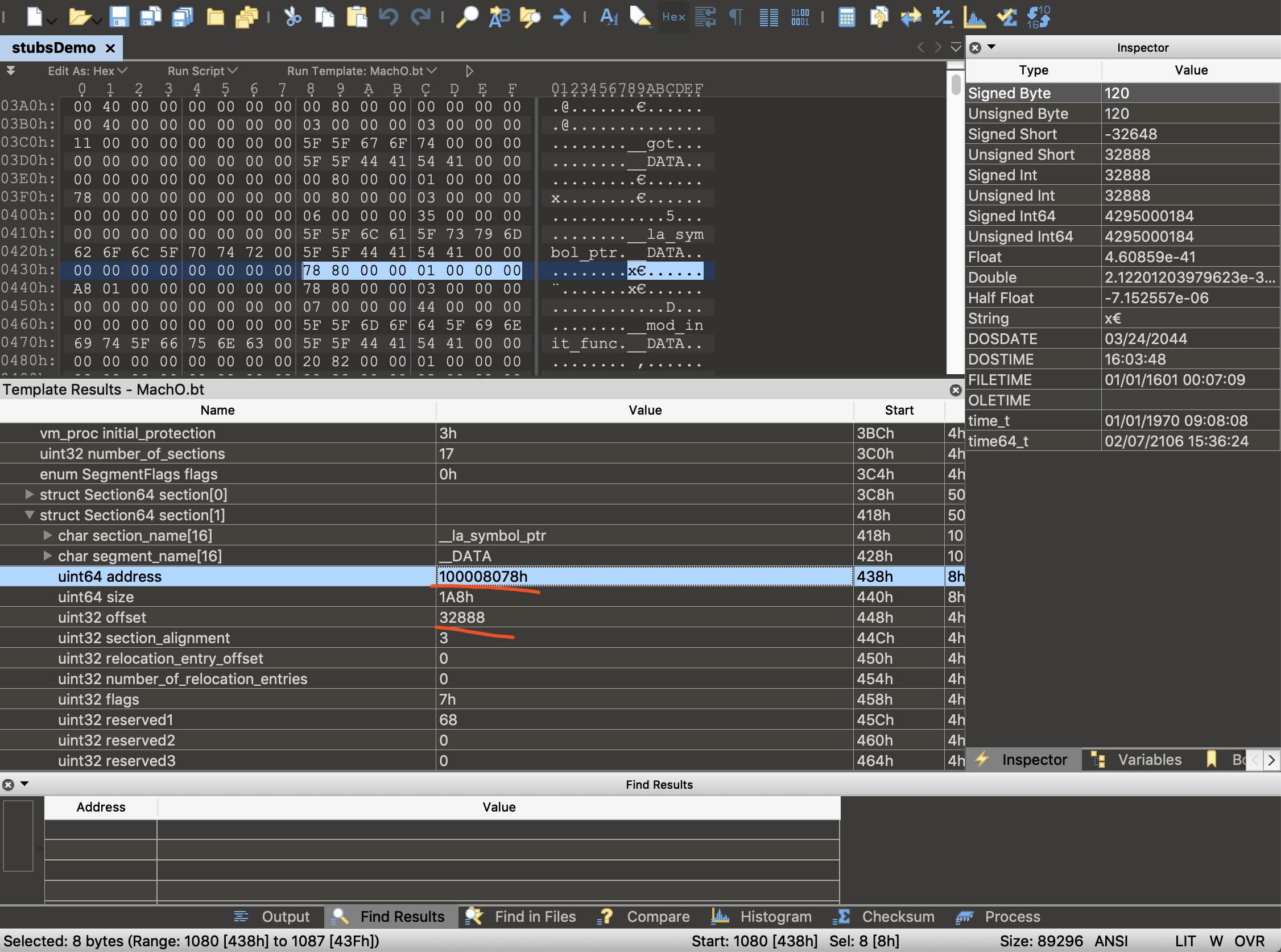Screen dimensions: 1281x952
Task: Click the Cut scissors toolbar icon
Action: (x=293, y=16)
